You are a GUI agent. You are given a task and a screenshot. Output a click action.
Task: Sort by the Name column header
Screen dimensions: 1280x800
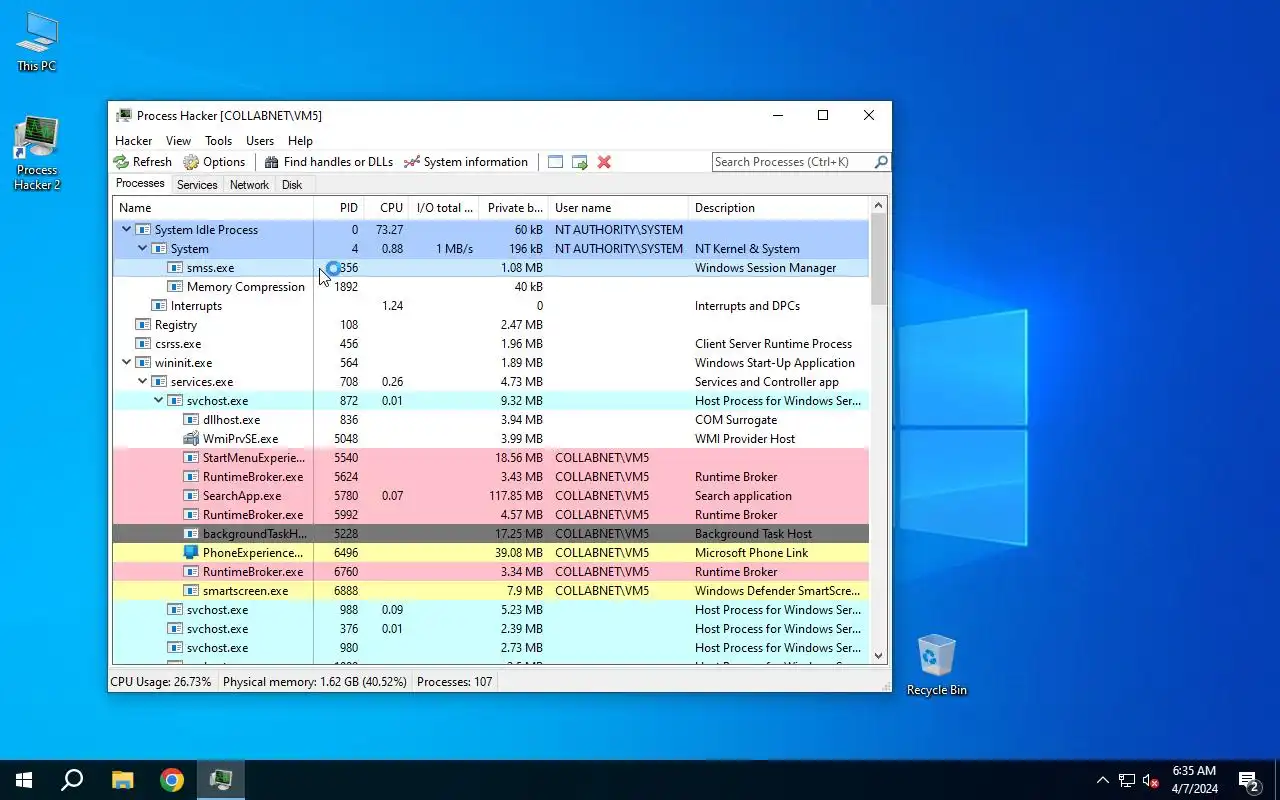point(213,208)
